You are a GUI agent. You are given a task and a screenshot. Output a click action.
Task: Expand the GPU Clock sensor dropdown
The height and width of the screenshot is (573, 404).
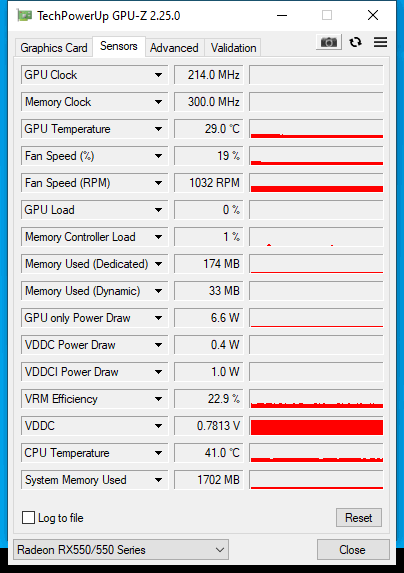[158, 75]
